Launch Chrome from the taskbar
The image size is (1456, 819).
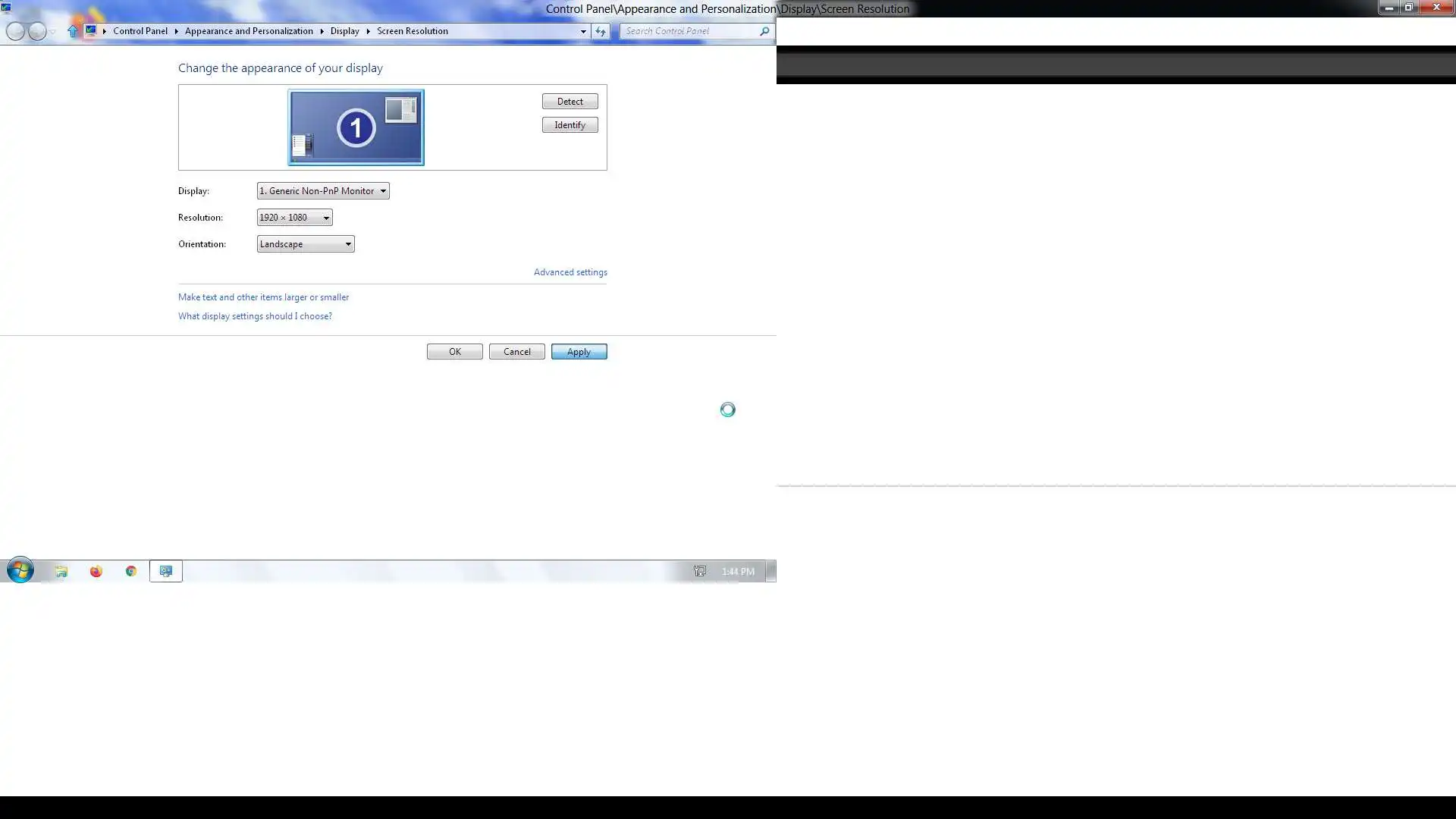(x=131, y=571)
